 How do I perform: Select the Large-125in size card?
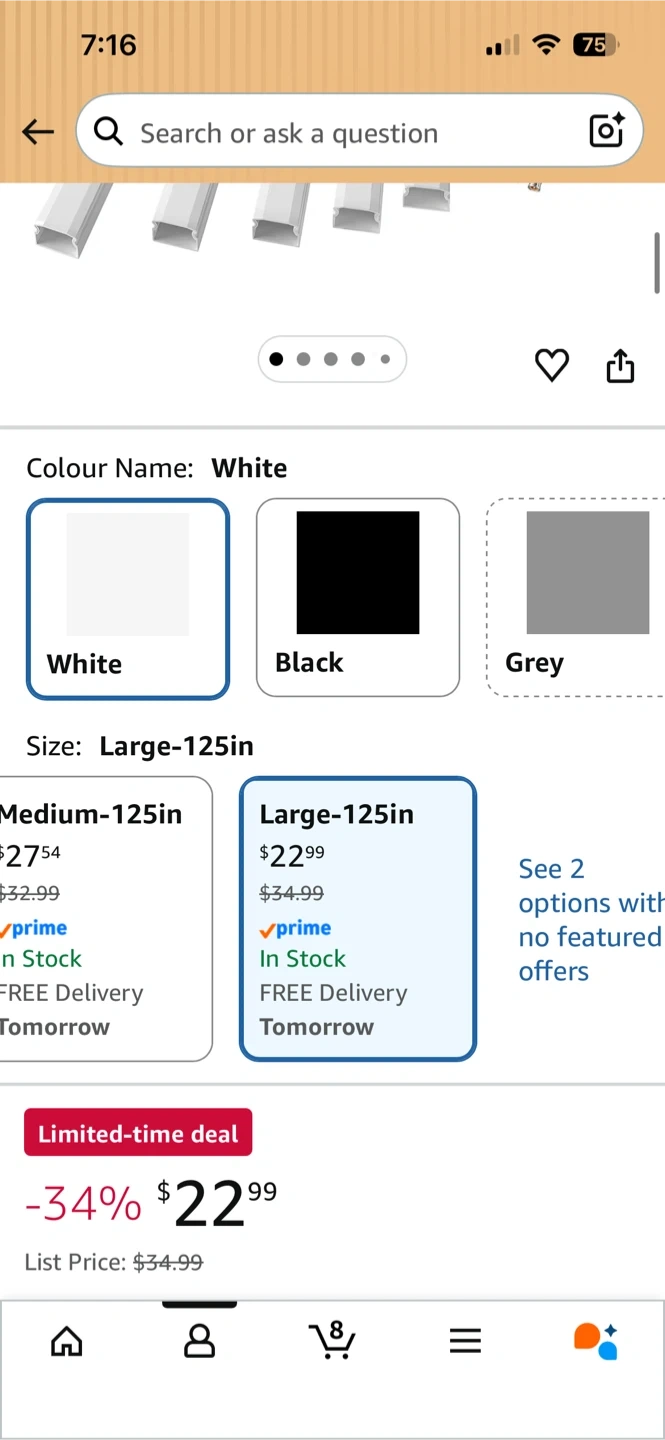tap(358, 918)
